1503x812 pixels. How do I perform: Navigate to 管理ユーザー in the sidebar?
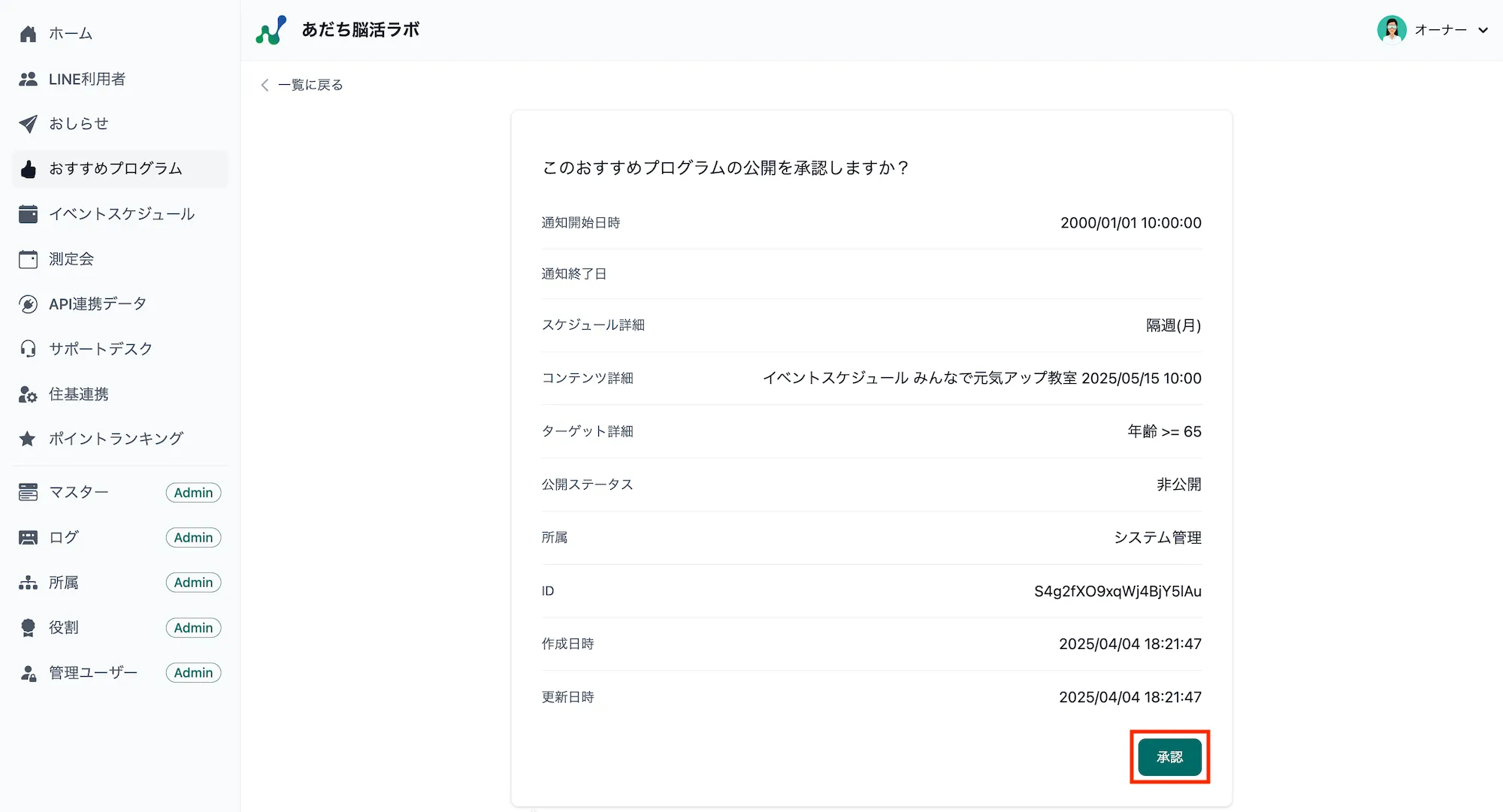[92, 672]
